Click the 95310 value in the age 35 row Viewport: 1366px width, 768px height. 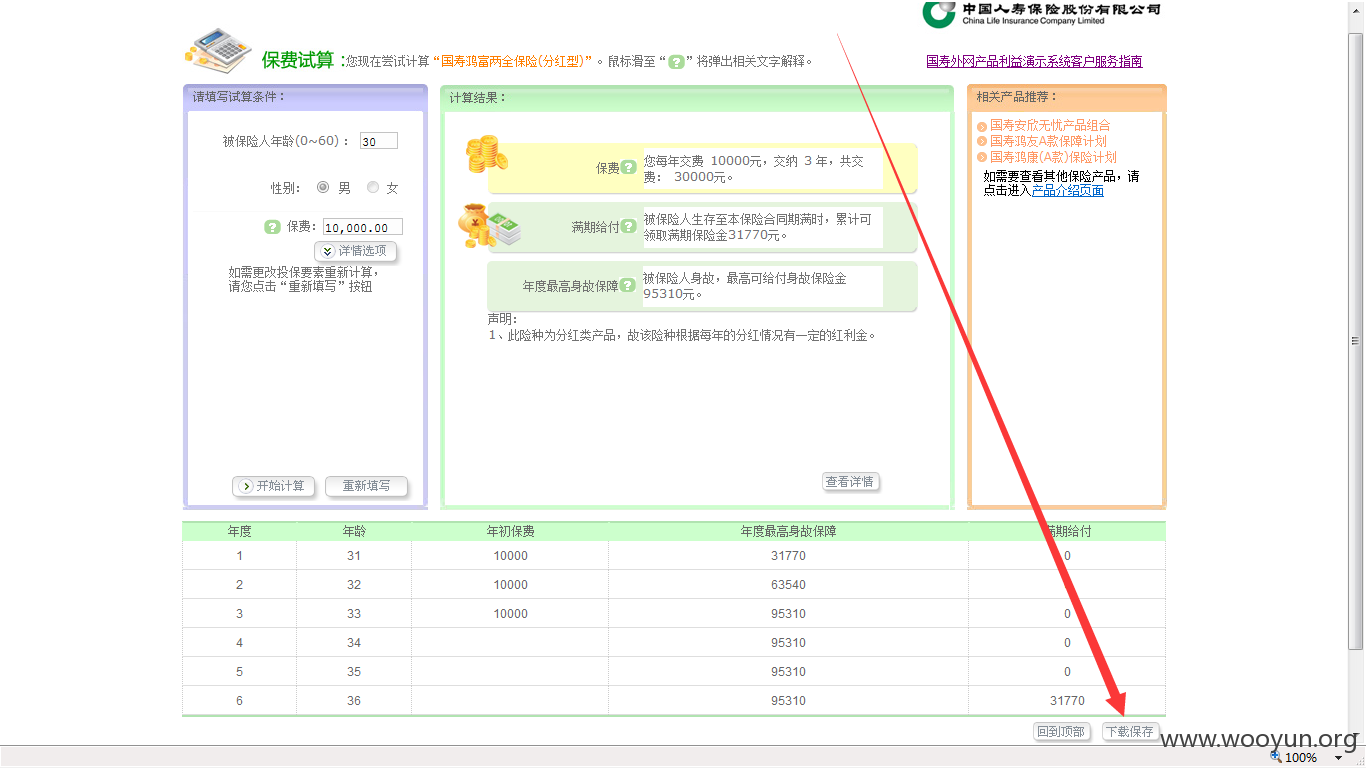[x=788, y=672]
